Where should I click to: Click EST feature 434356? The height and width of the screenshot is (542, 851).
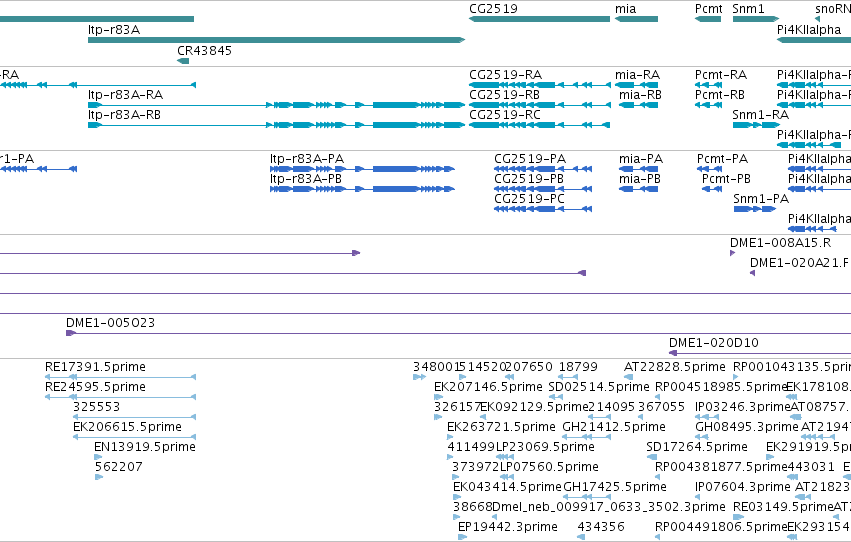coord(581,537)
